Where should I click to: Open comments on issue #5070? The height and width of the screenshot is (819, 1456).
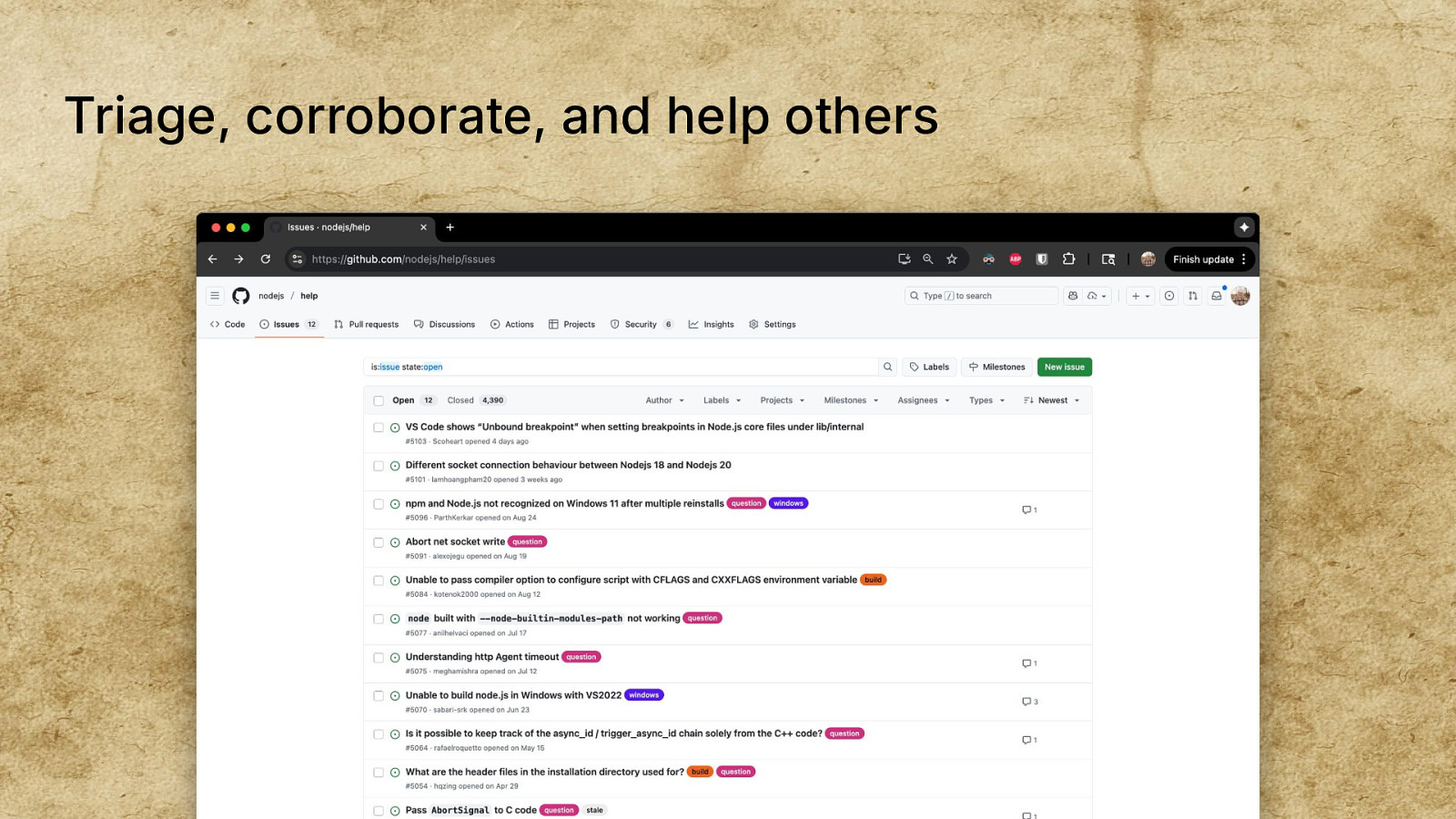click(1029, 702)
